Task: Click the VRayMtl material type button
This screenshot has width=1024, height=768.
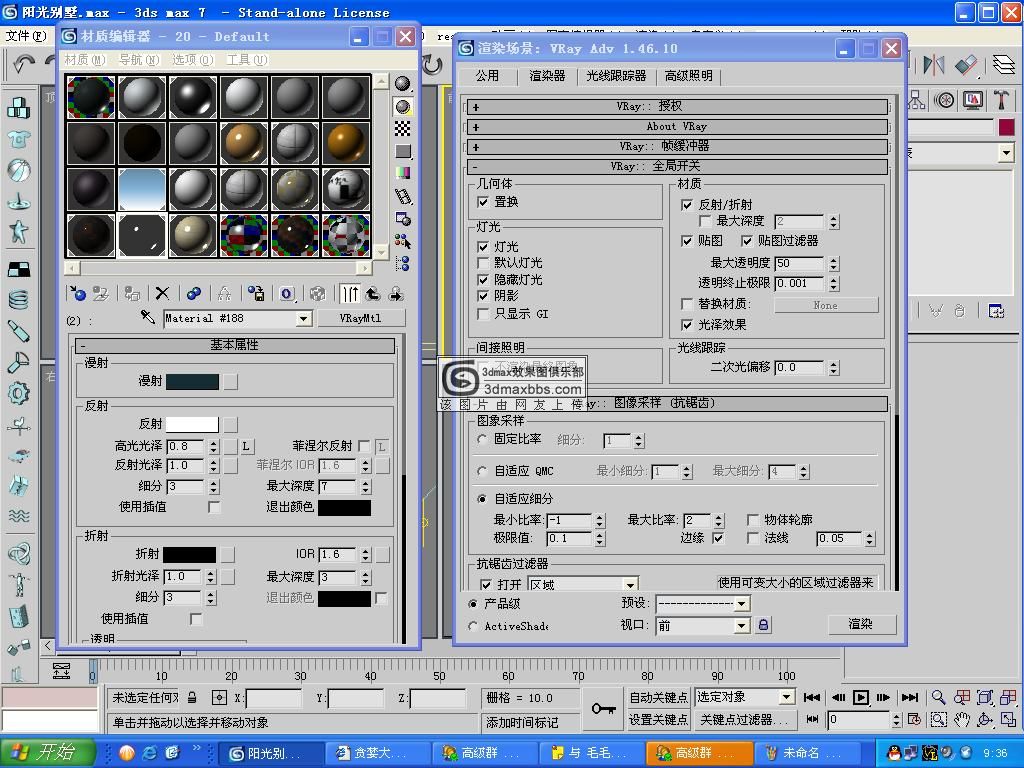Action: tap(359, 318)
